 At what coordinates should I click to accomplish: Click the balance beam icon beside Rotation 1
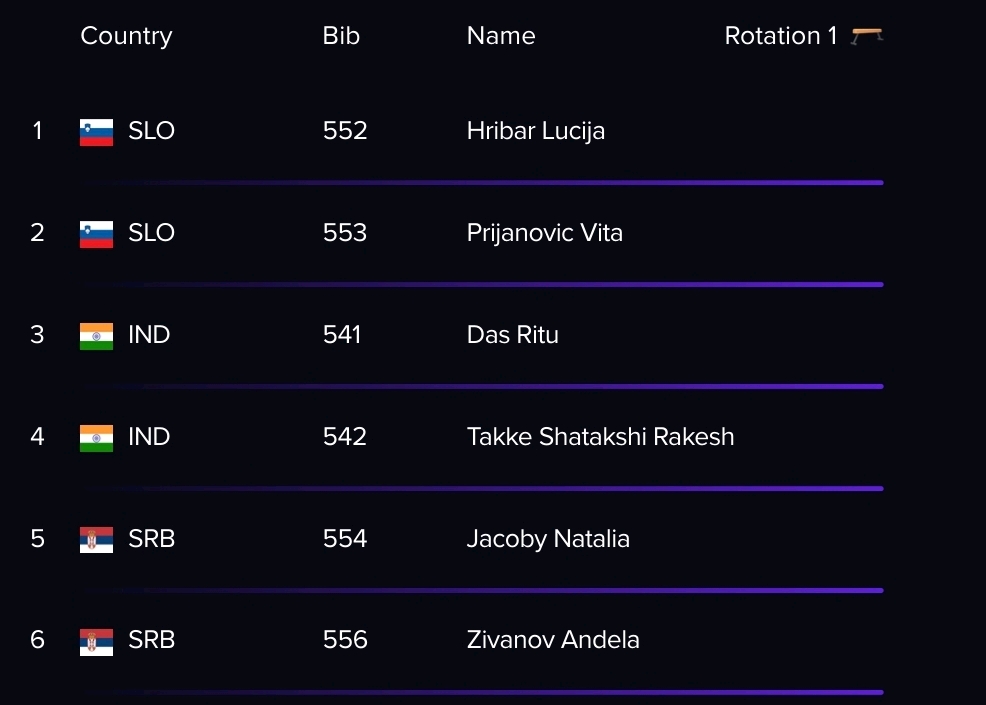coord(867,36)
